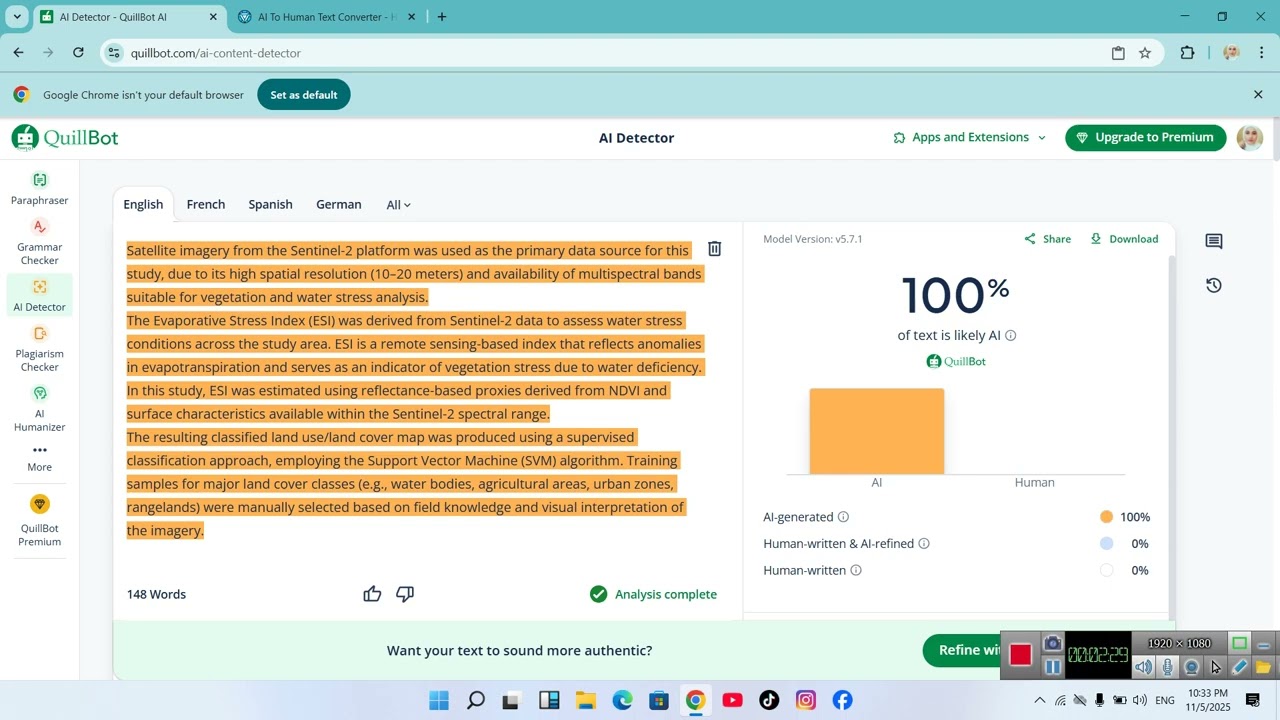Toggle webcam overlay in recorder
This screenshot has height=720, width=1280.
click(1191, 667)
